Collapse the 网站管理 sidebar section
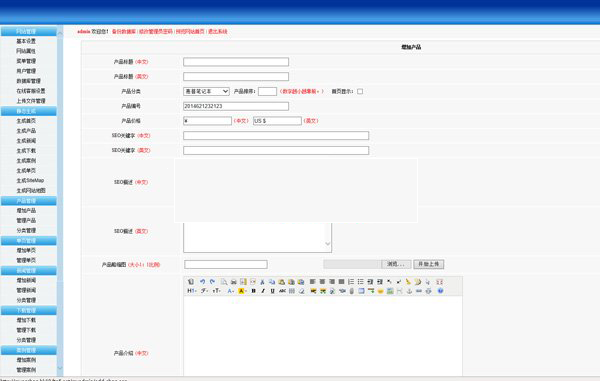 coord(29,31)
